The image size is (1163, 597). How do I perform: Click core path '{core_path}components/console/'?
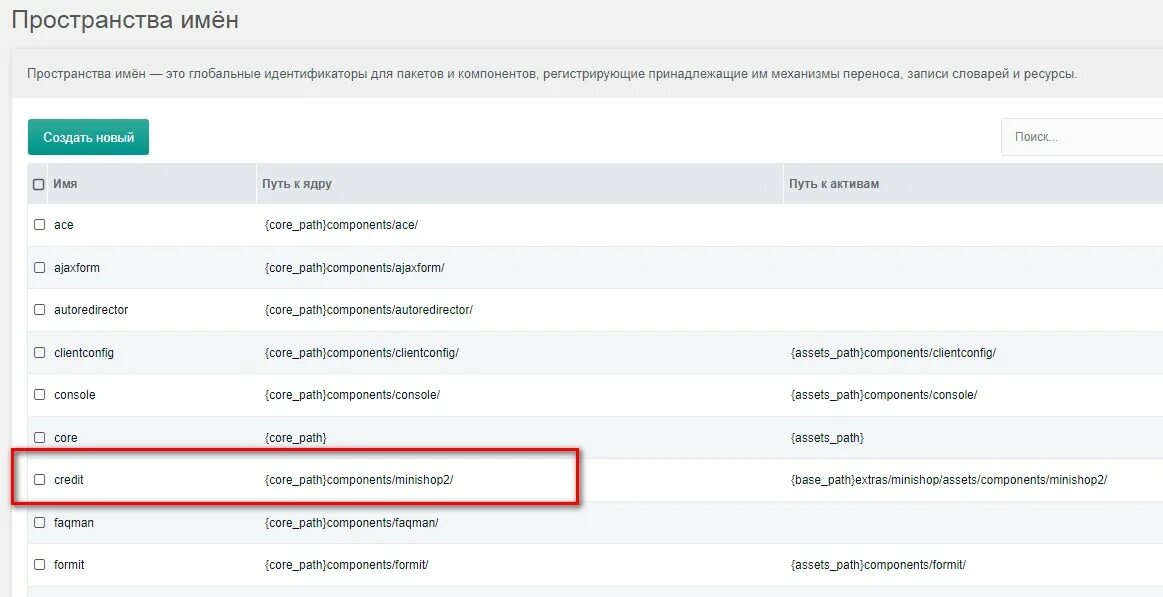click(352, 395)
